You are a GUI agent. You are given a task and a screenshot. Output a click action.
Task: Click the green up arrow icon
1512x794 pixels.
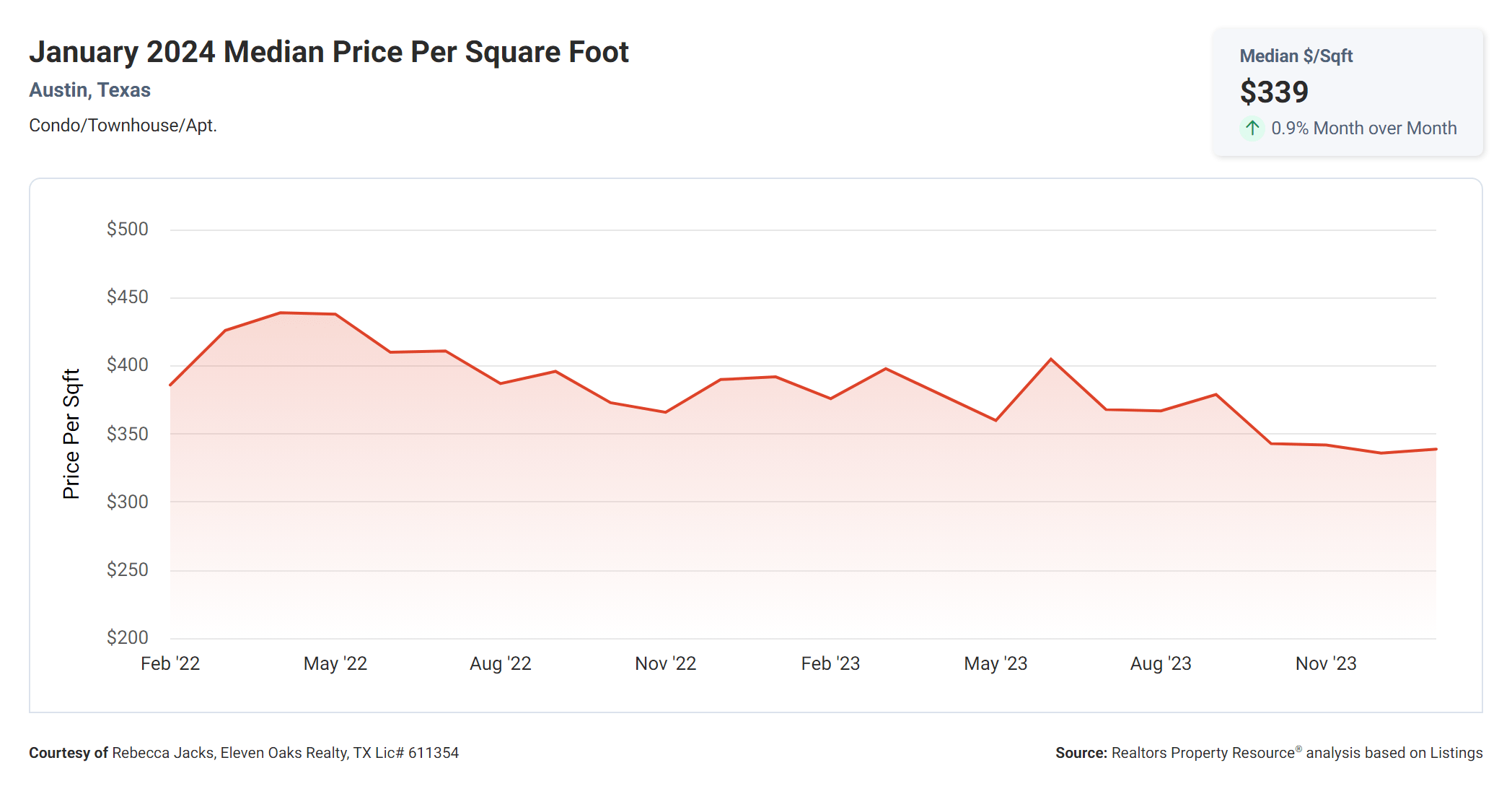pyautogui.click(x=1252, y=128)
